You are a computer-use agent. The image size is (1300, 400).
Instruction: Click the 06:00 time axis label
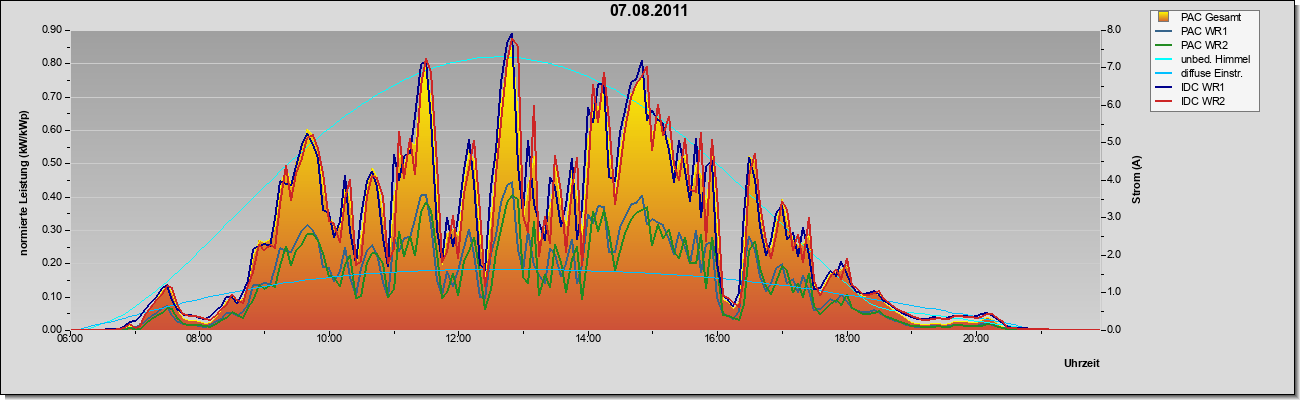tap(70, 339)
